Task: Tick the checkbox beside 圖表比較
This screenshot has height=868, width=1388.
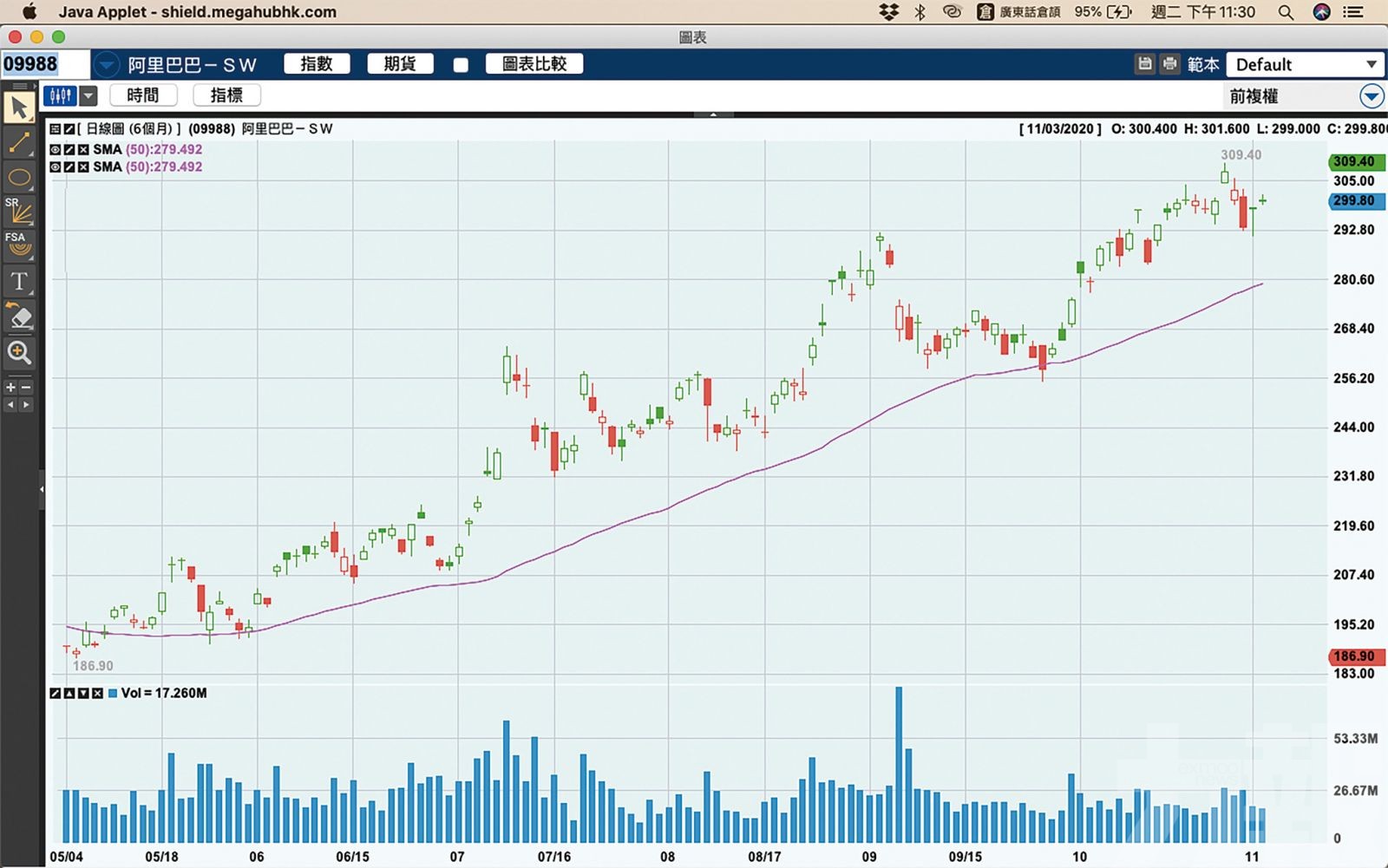Action: point(461,65)
